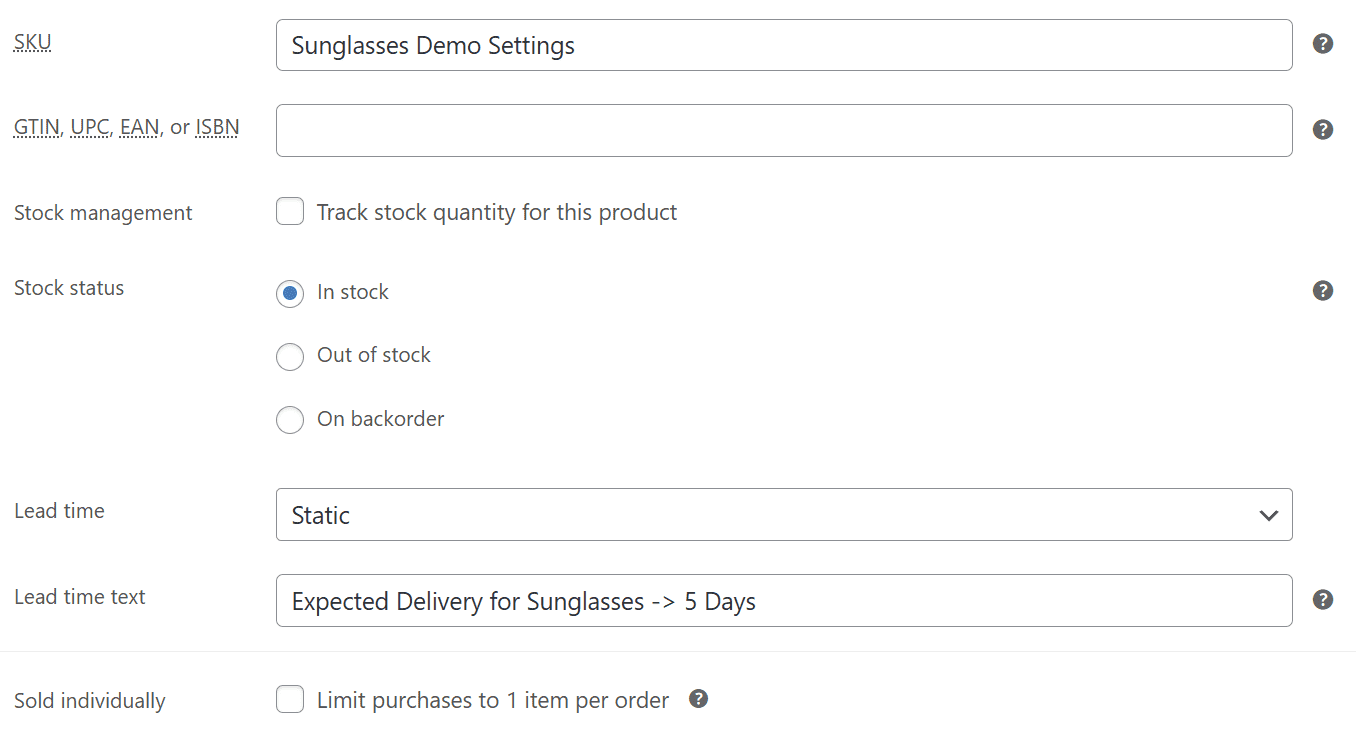Tick the Limit purchases to 1 item checkbox
Viewport: 1356px width, 735px height.
290,699
